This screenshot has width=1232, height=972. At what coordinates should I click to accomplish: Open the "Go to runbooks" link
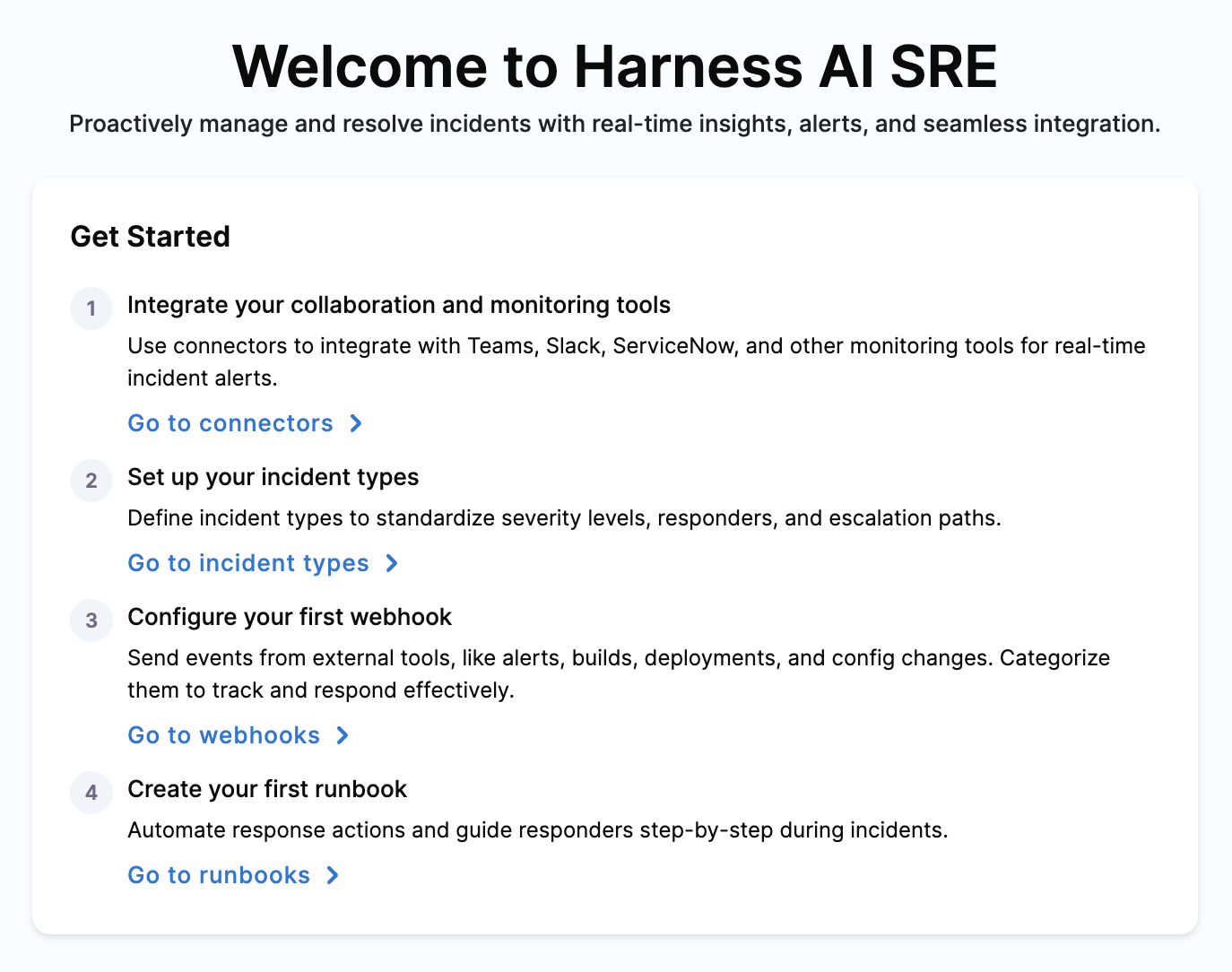click(219, 875)
